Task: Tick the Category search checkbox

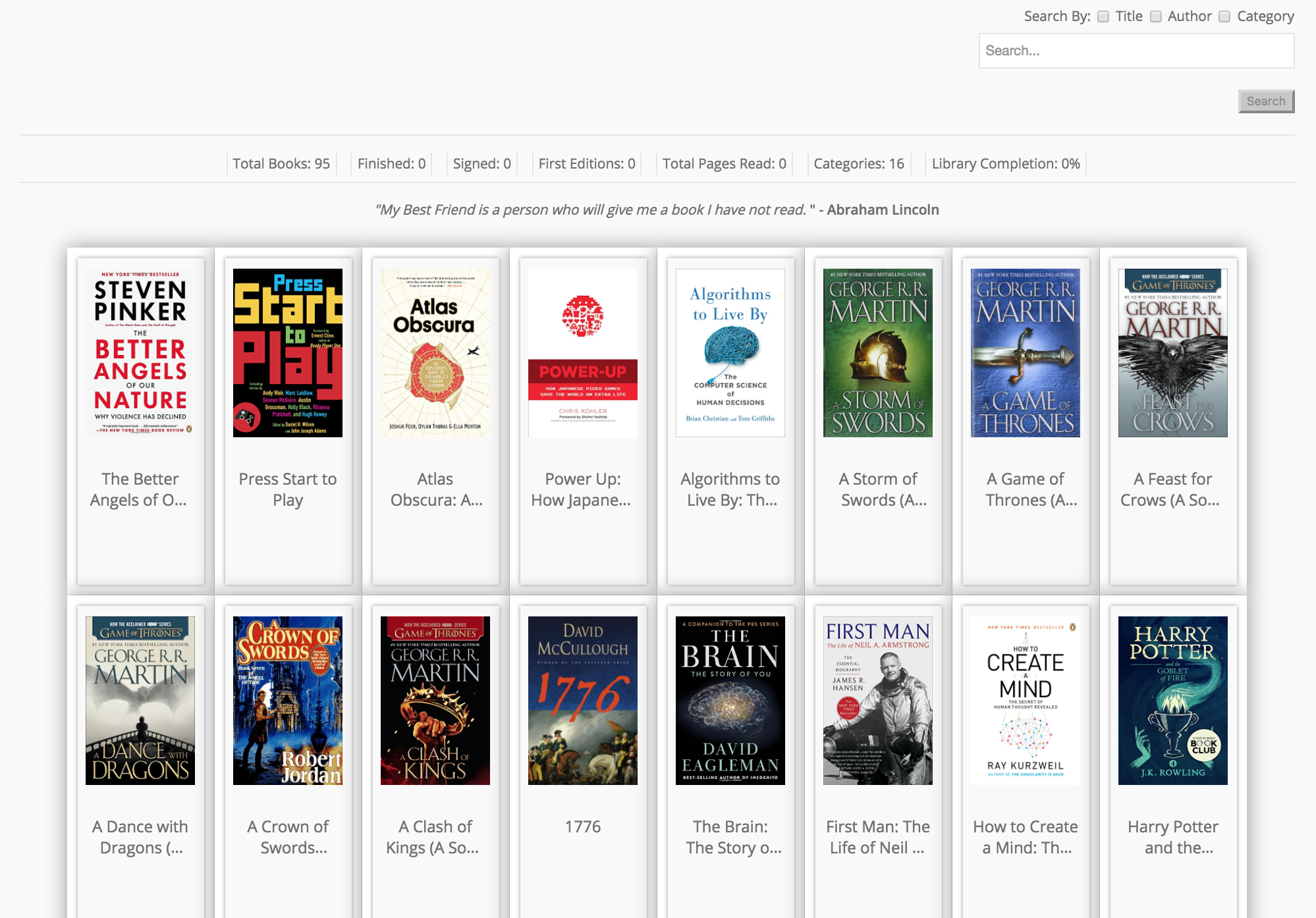Action: 1224,16
